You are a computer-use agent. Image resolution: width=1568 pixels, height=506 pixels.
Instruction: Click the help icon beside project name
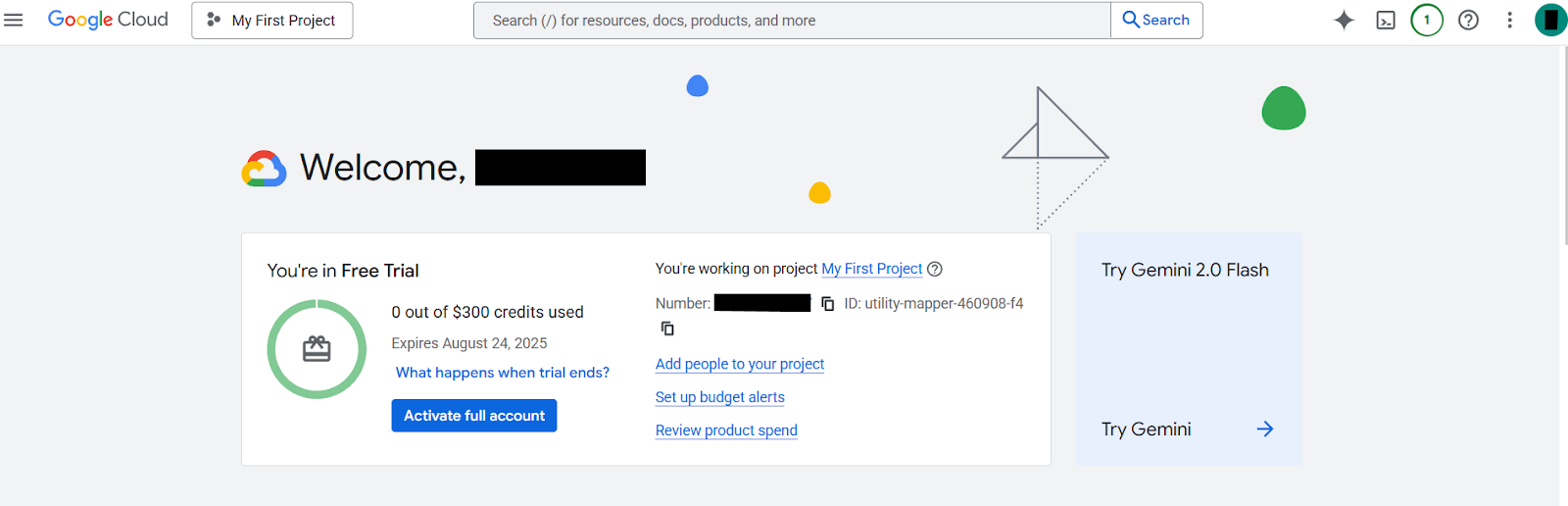(x=935, y=269)
